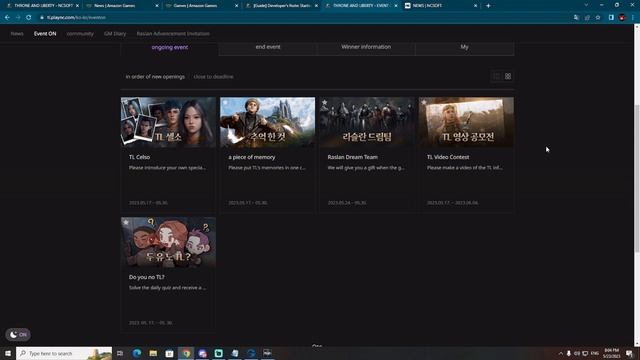Open the Event ON menu item
The height and width of the screenshot is (360, 640).
pos(45,33)
